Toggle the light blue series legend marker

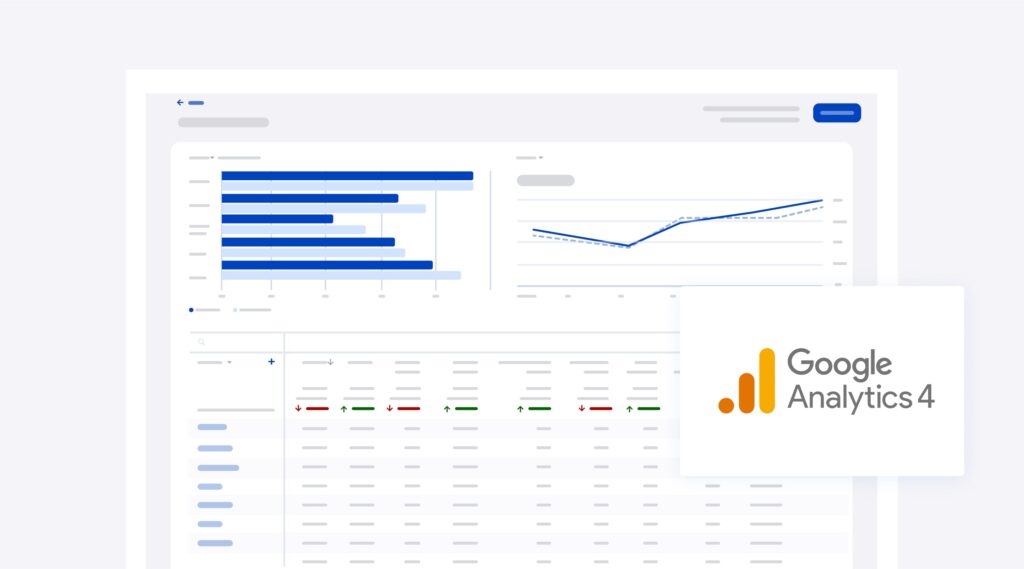[x=235, y=310]
